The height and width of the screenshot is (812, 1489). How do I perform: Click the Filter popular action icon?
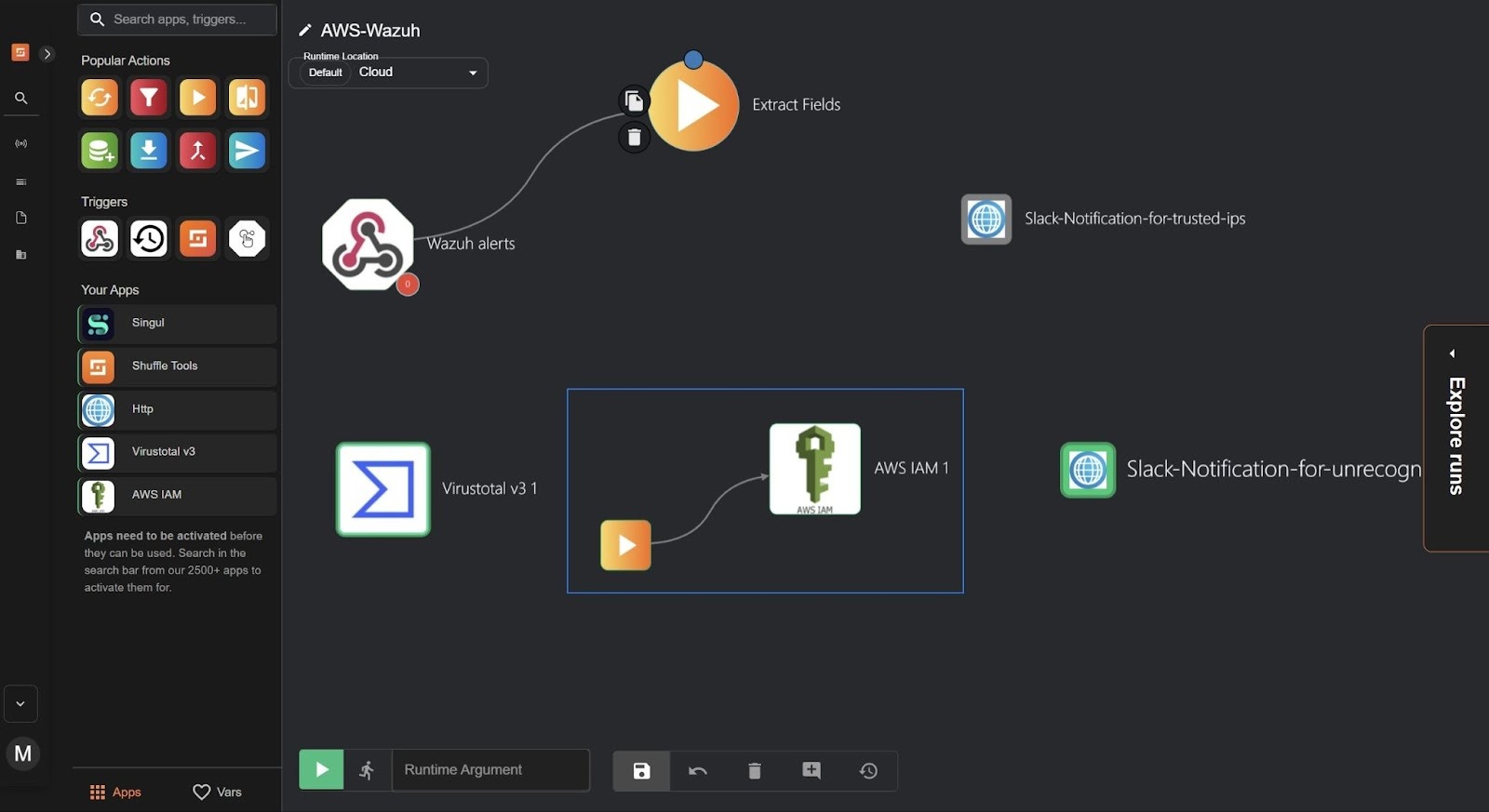[149, 98]
